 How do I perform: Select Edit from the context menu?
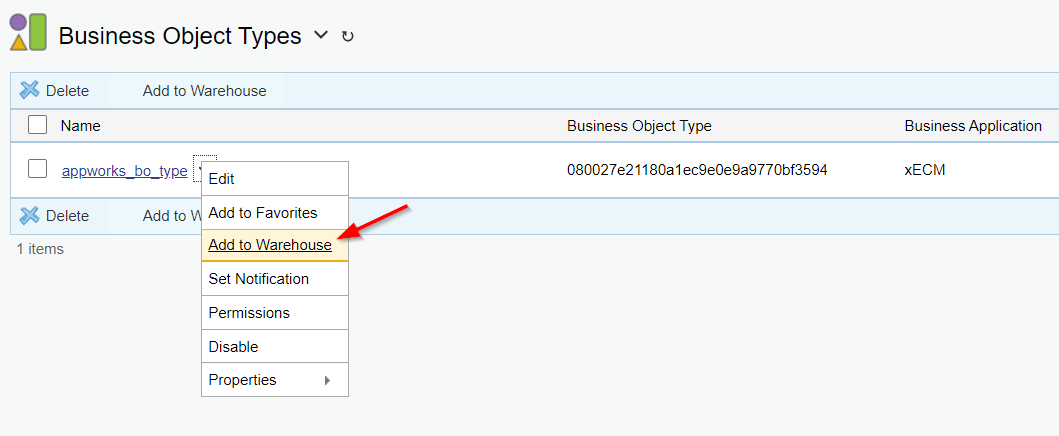coord(222,179)
